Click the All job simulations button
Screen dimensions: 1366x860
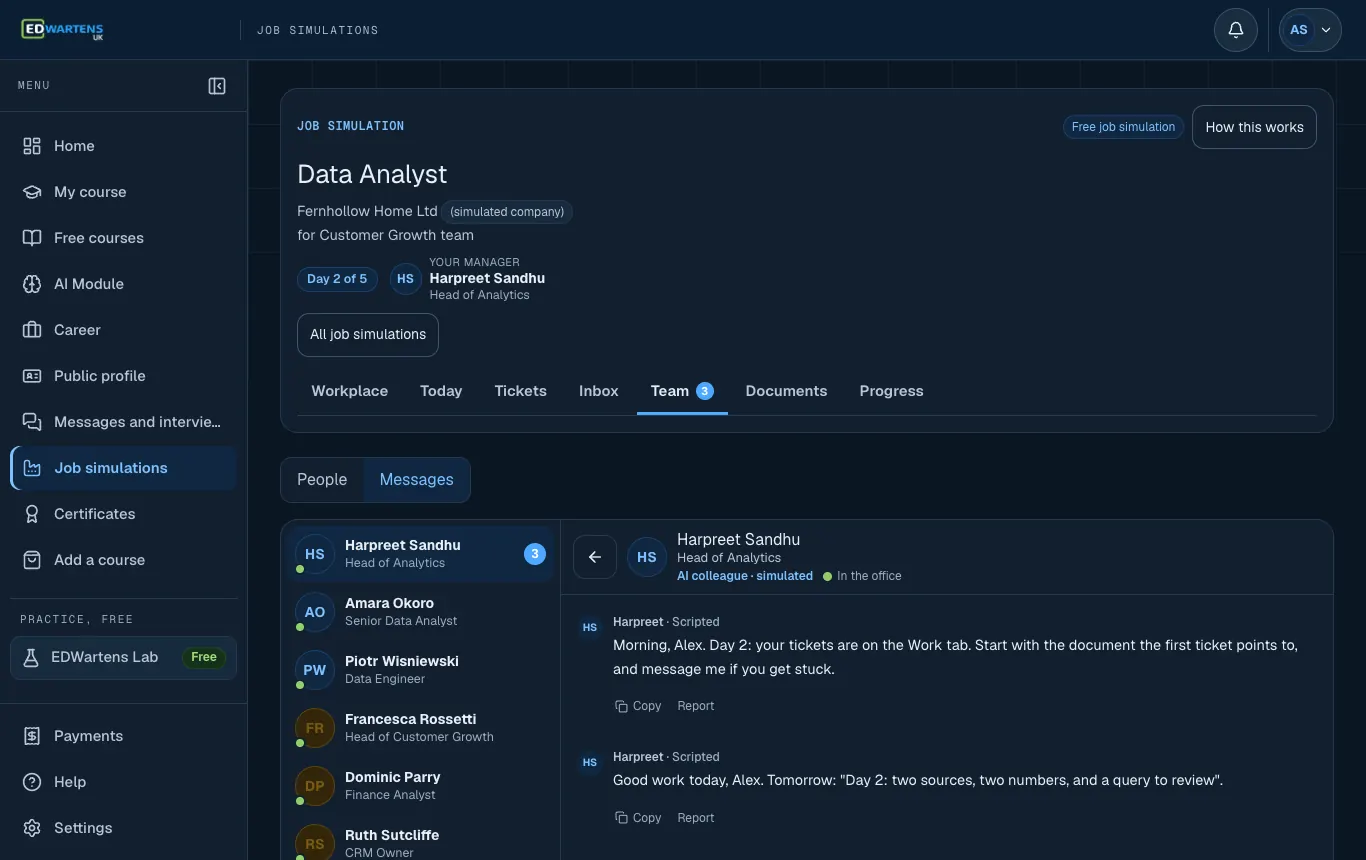pos(368,335)
